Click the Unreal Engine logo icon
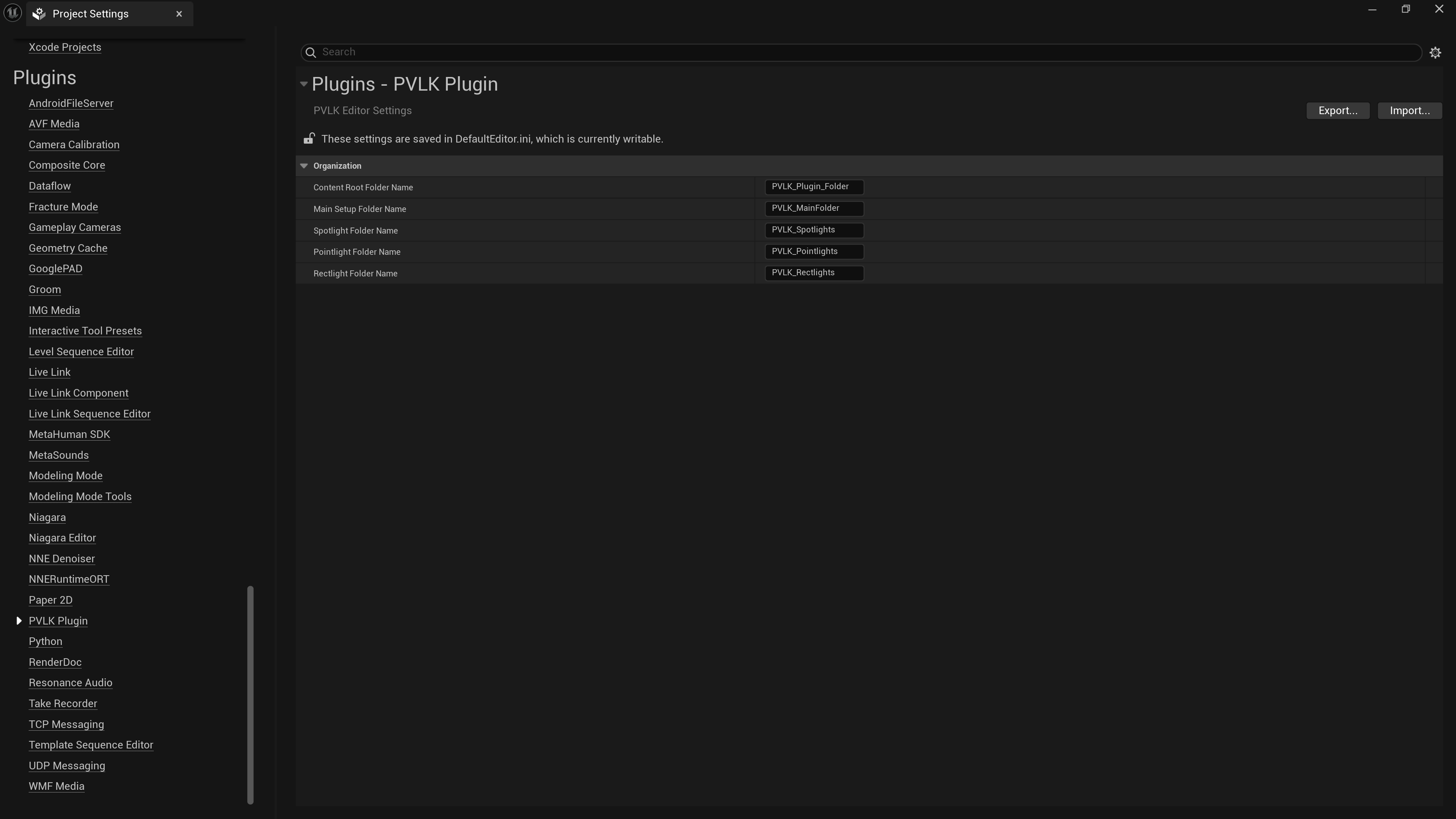 click(x=13, y=13)
